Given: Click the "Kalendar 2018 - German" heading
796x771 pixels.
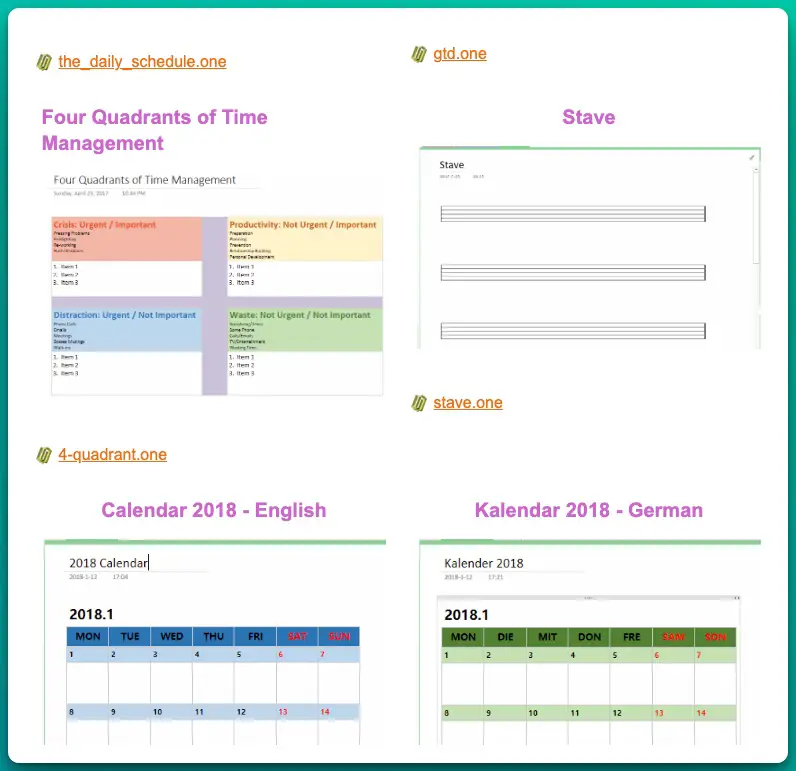Looking at the screenshot, I should tap(588, 510).
